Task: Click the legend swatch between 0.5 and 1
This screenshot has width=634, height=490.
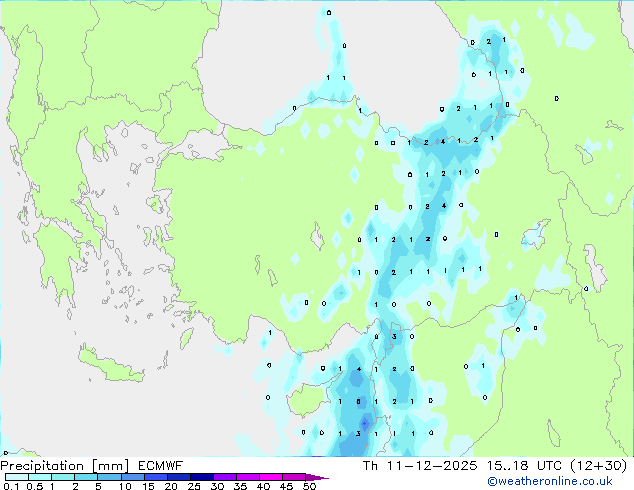Action: click(x=40, y=477)
